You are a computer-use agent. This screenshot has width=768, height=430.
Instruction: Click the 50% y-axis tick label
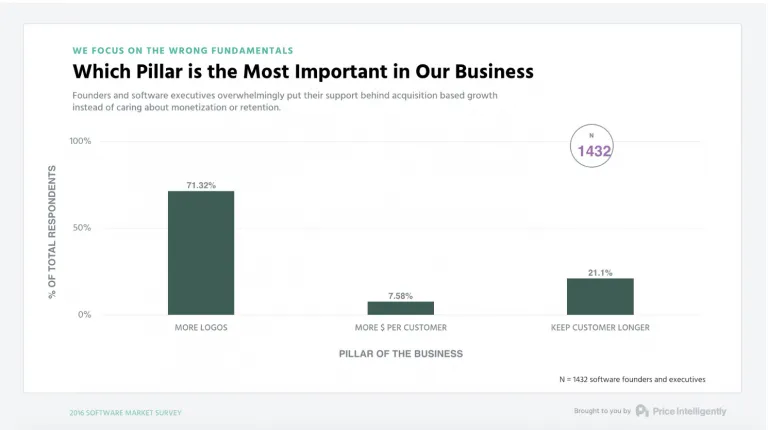tap(82, 228)
